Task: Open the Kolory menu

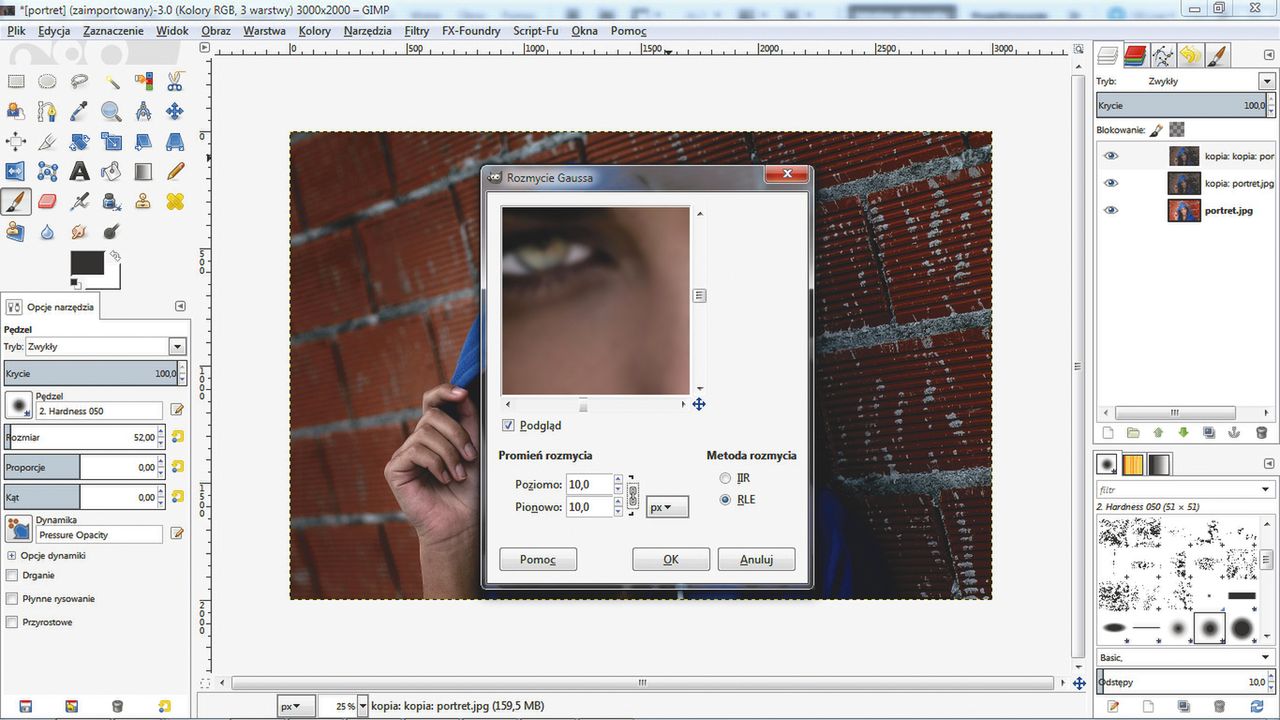Action: tap(315, 31)
